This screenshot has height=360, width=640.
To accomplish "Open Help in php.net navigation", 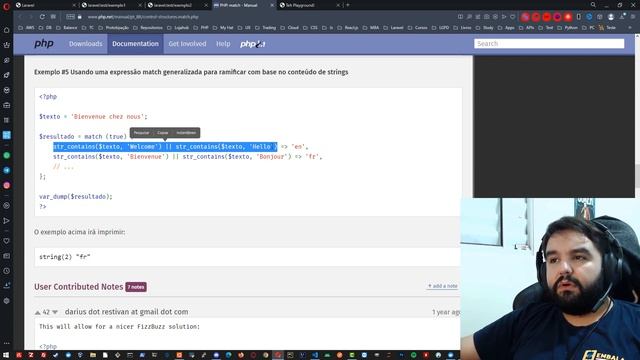I will [223, 44].
